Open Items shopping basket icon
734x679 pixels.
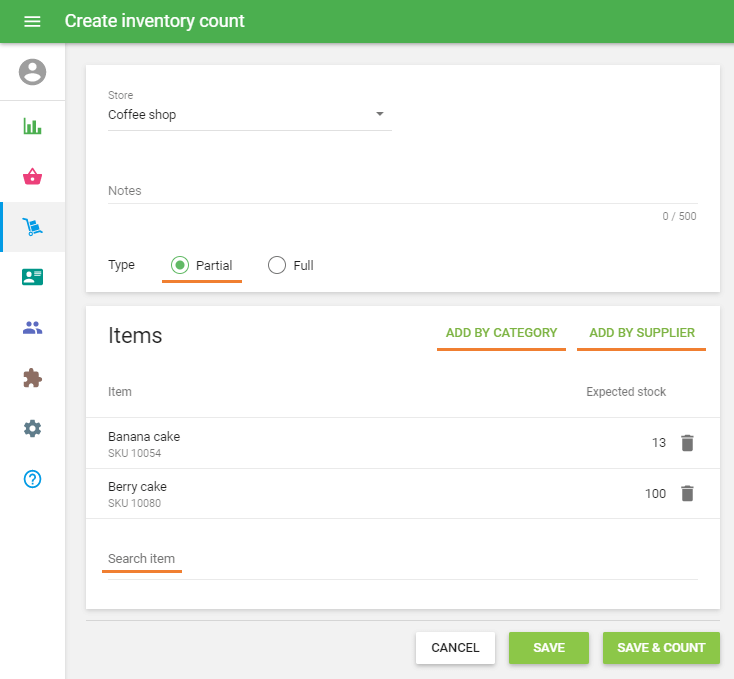33,177
